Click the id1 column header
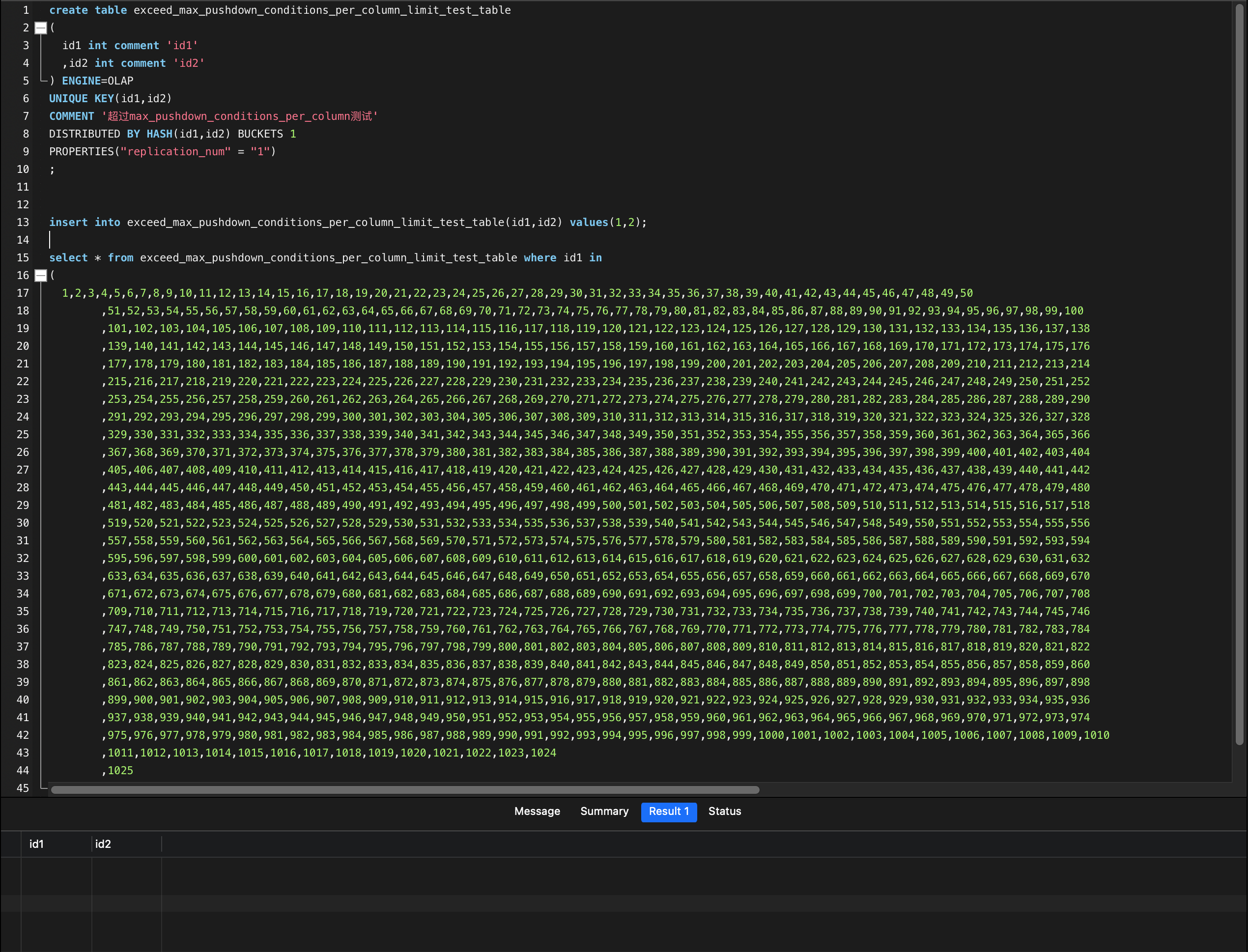This screenshot has height=952, width=1248. pos(36,844)
